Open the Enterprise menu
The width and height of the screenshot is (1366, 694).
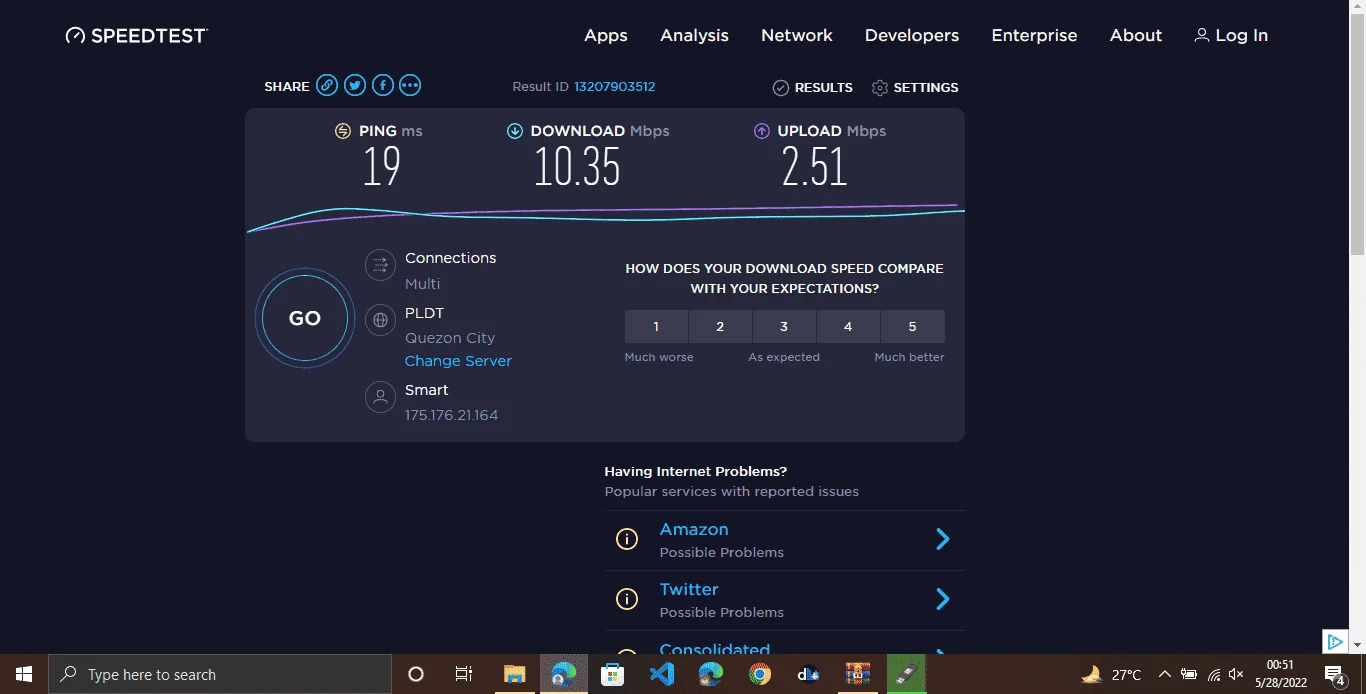(x=1034, y=35)
